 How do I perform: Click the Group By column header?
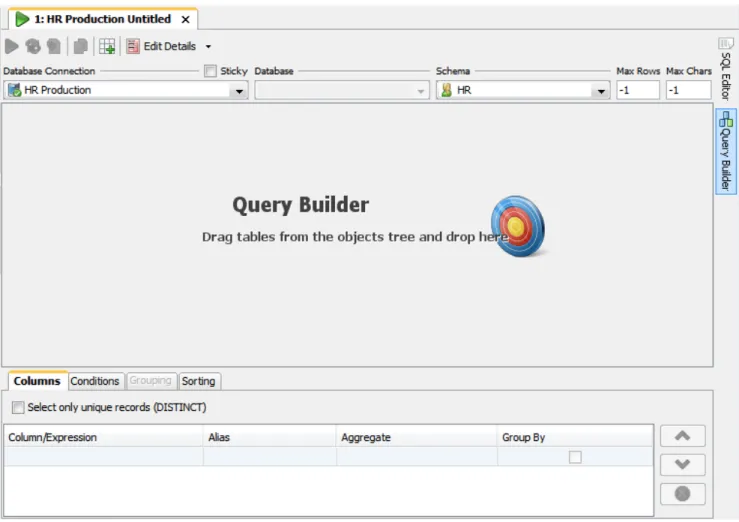[x=575, y=437]
